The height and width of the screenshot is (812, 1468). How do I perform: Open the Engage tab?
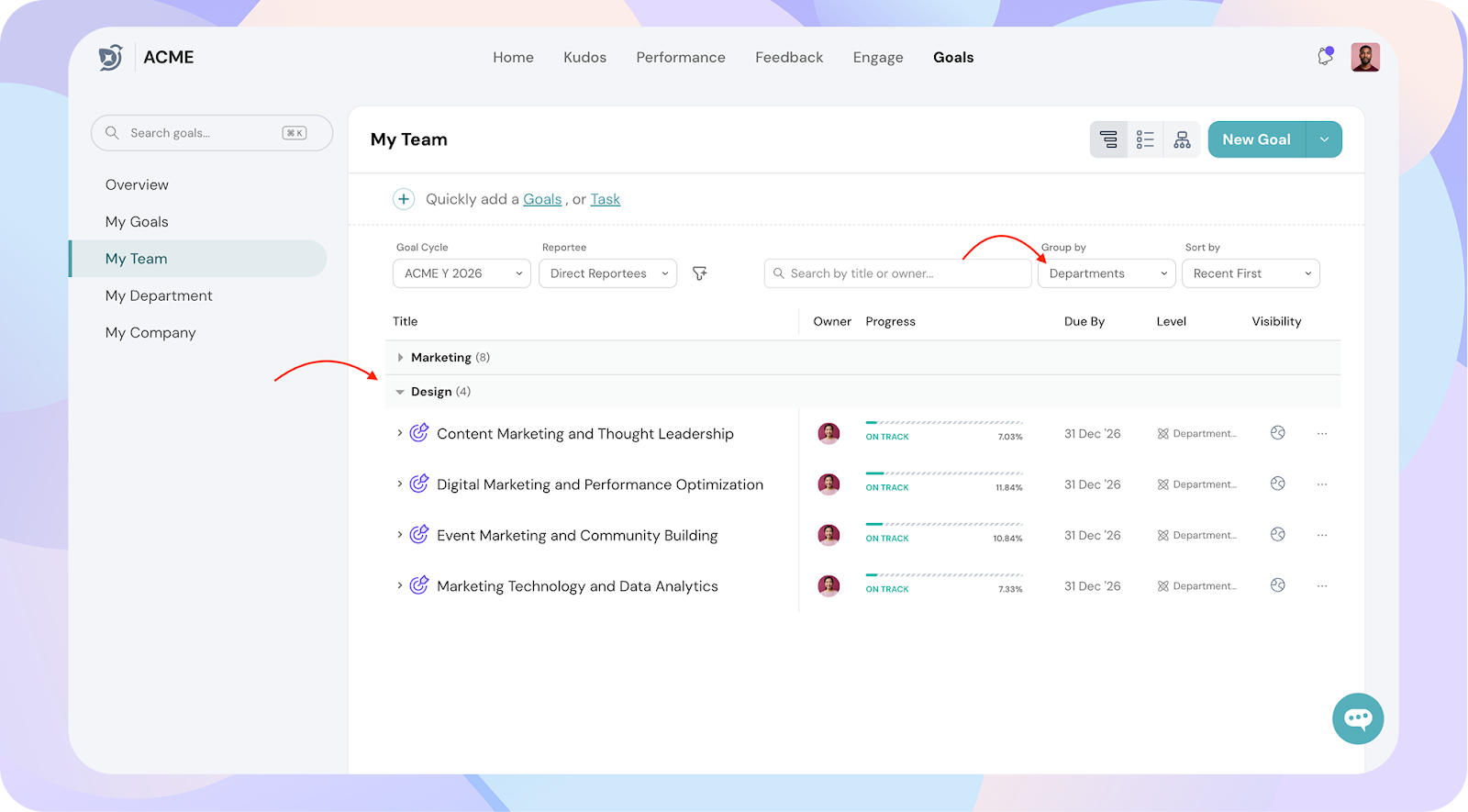tap(878, 57)
